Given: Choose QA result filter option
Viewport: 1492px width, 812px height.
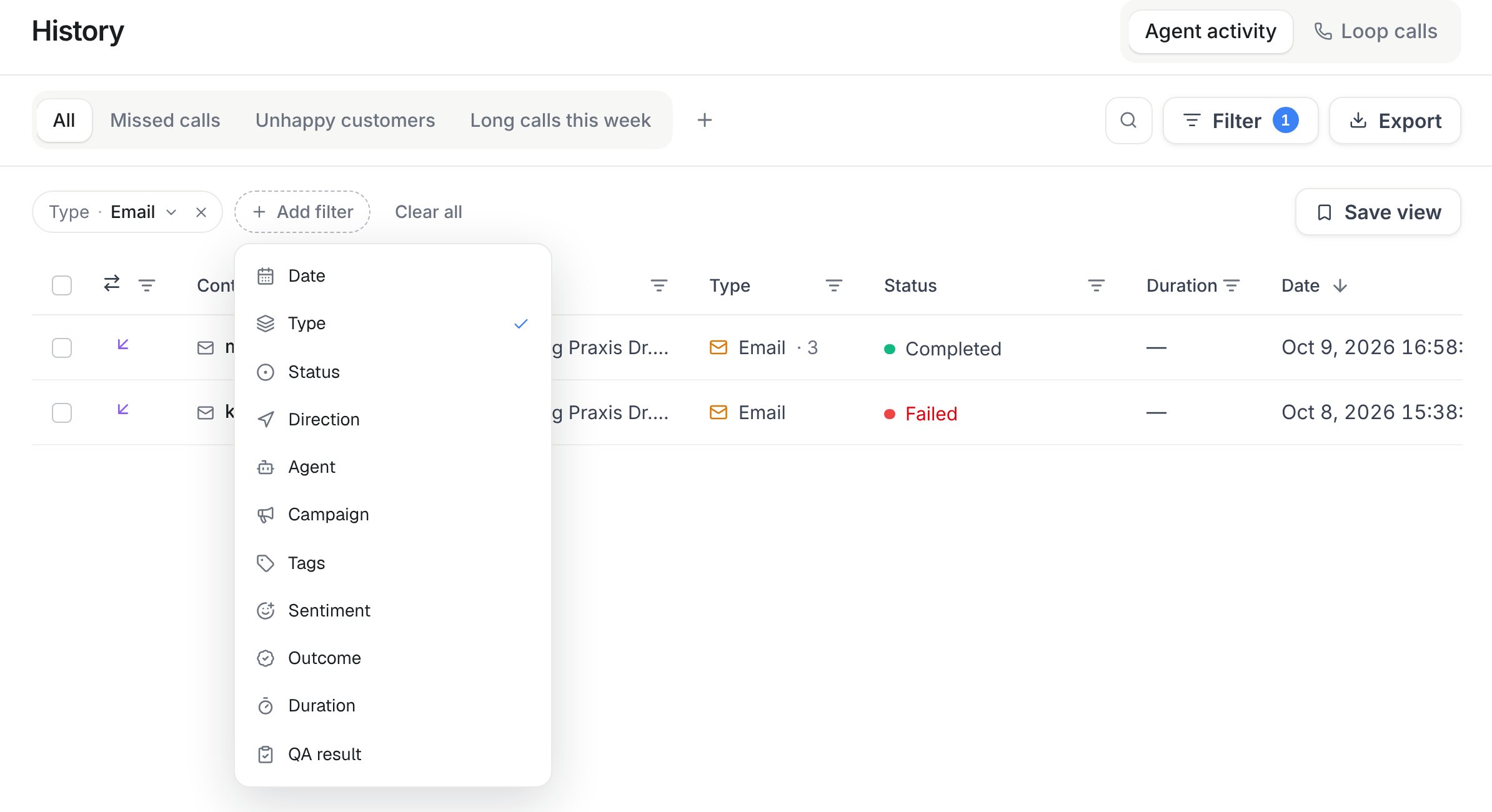Looking at the screenshot, I should 393,754.
